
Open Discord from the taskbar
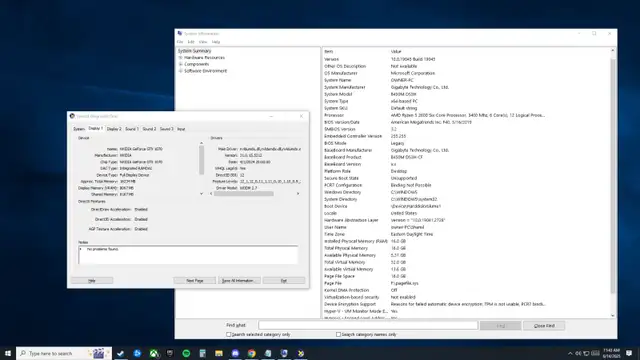coord(235,353)
